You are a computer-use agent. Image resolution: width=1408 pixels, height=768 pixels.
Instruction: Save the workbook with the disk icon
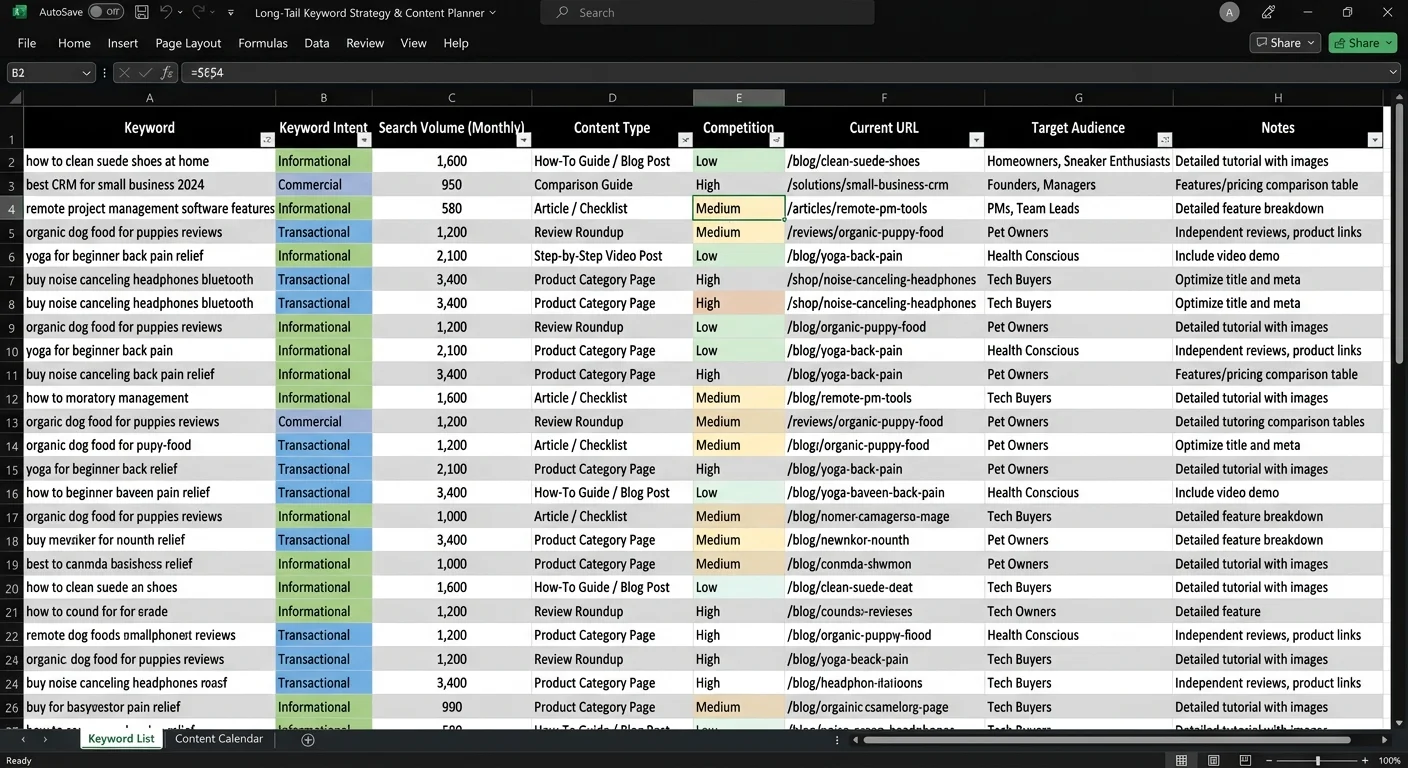click(142, 12)
